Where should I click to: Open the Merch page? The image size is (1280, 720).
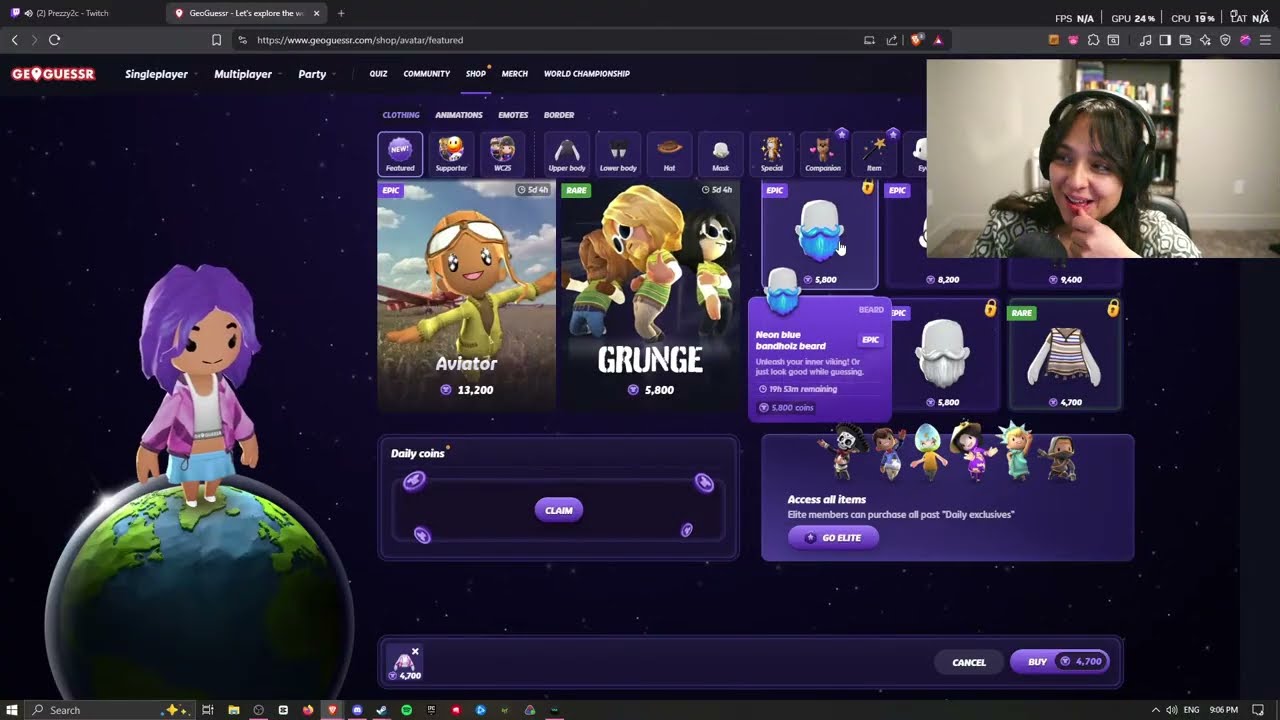click(515, 74)
